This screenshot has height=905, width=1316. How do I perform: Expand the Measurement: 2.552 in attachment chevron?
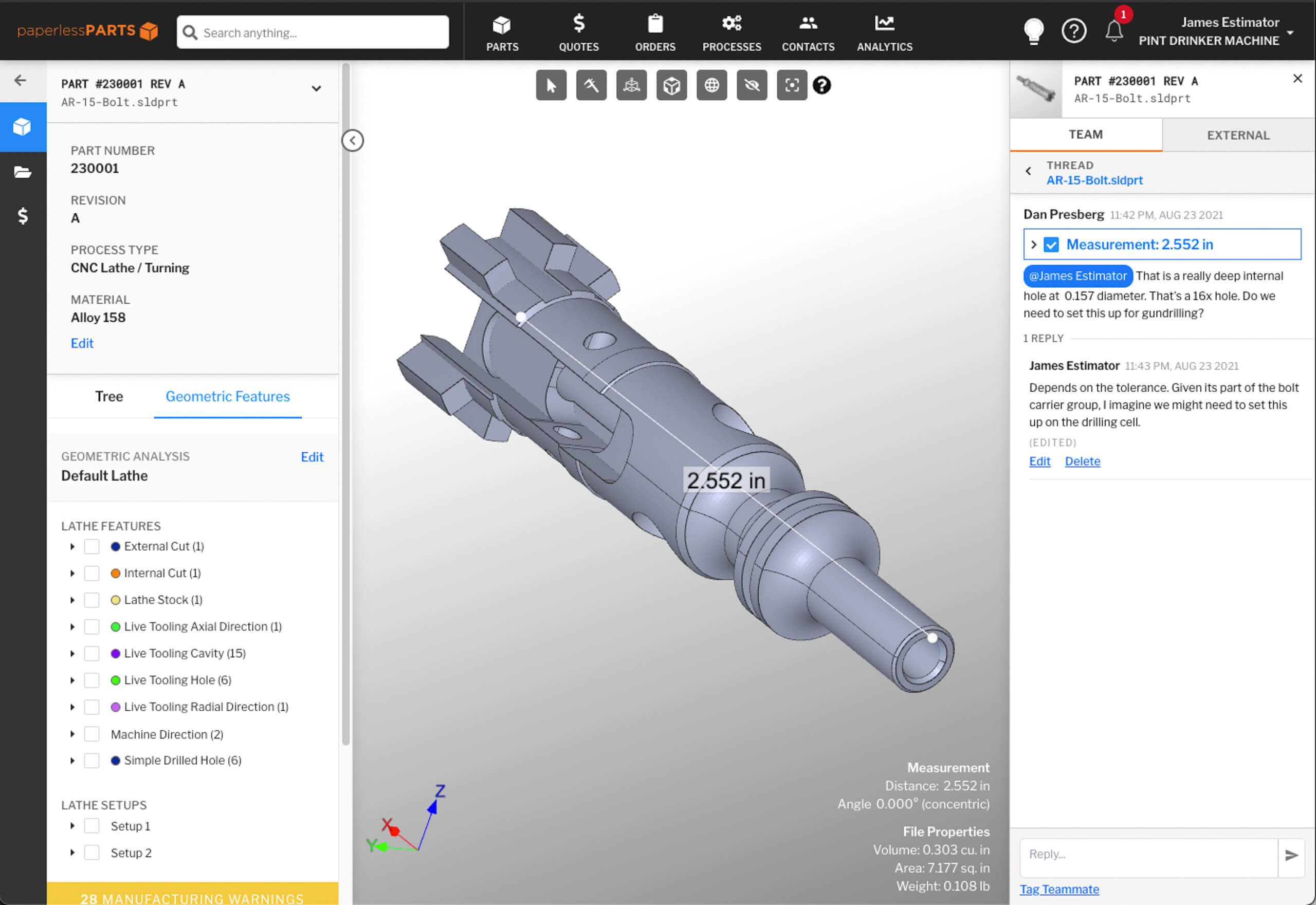1033,245
